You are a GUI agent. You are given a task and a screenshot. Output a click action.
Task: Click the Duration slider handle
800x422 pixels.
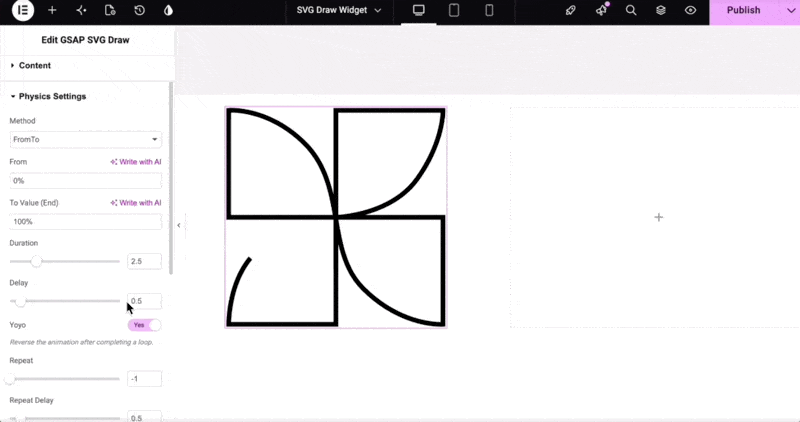click(x=36, y=261)
